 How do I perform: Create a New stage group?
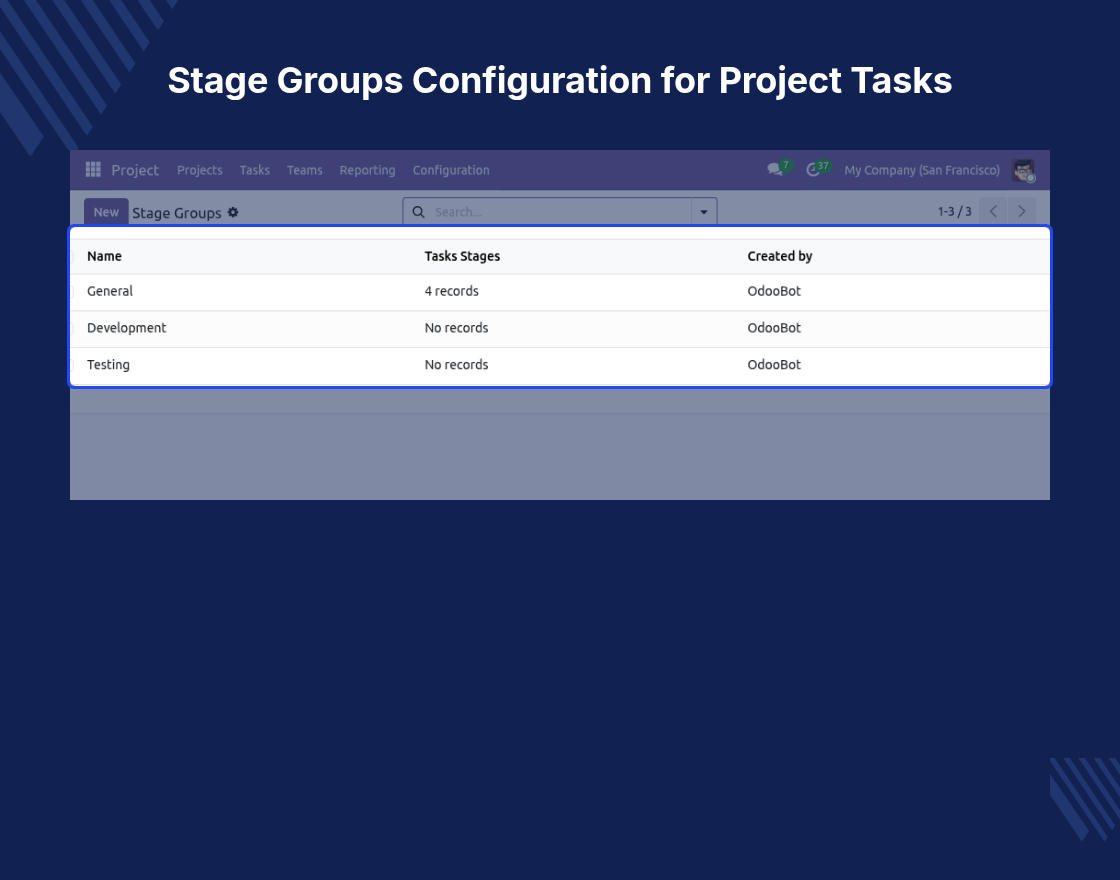click(x=106, y=212)
